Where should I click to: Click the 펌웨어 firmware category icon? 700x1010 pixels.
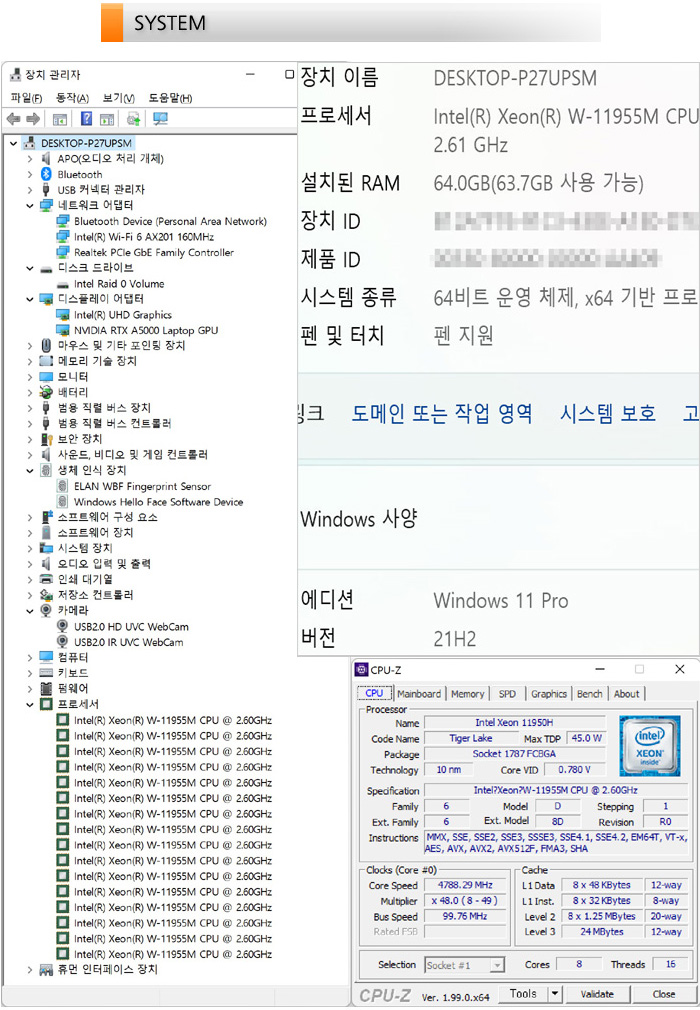46,688
